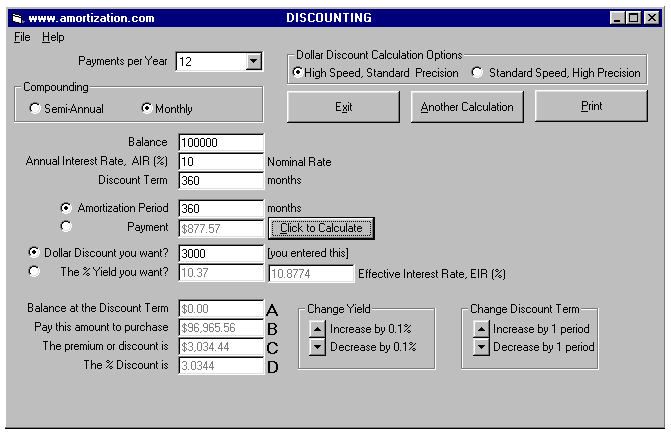The height and width of the screenshot is (434, 671).
Task: Select Monthly compounding radio button
Action: click(x=147, y=109)
